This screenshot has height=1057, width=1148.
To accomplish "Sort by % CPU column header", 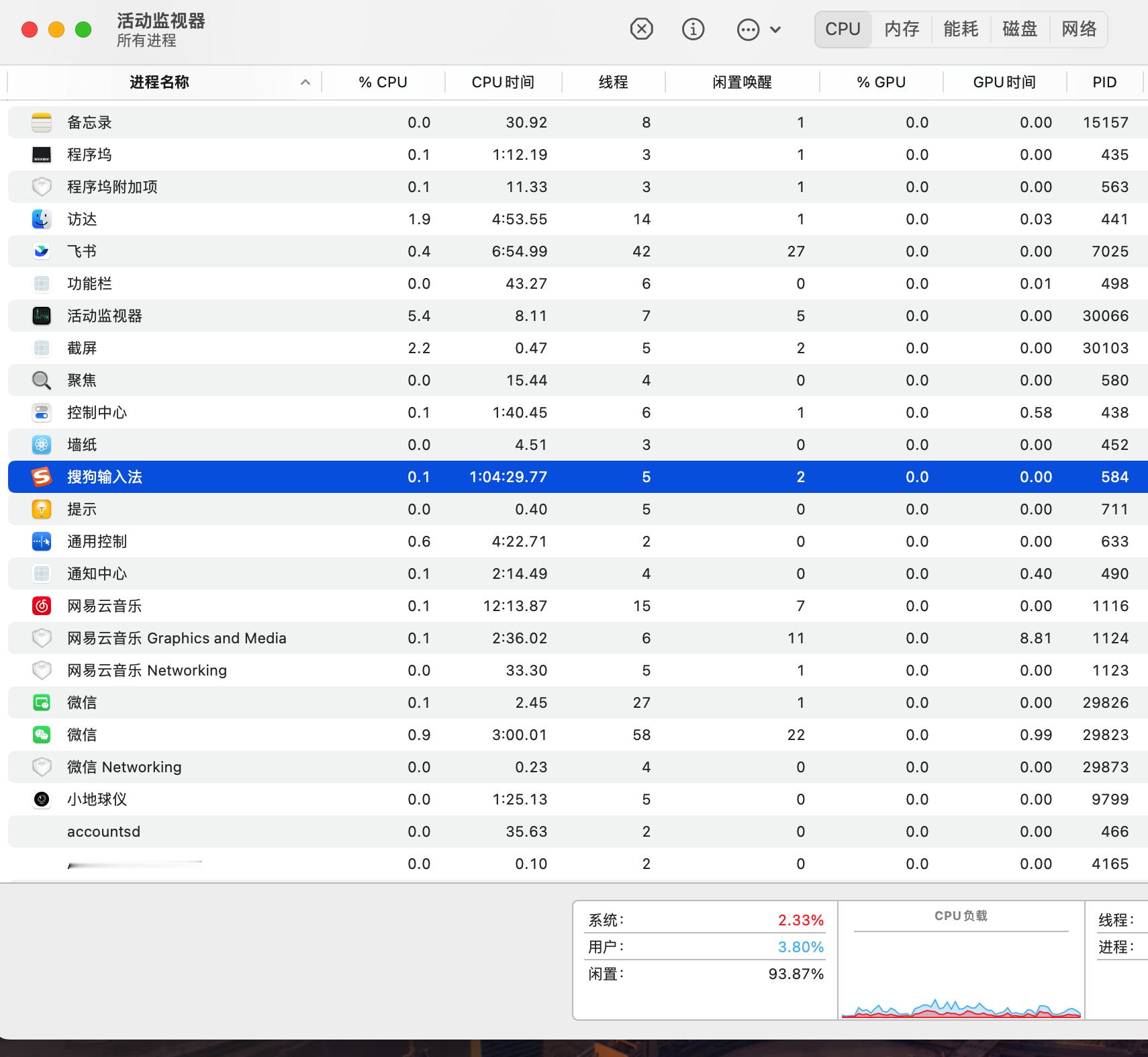I will (x=383, y=82).
